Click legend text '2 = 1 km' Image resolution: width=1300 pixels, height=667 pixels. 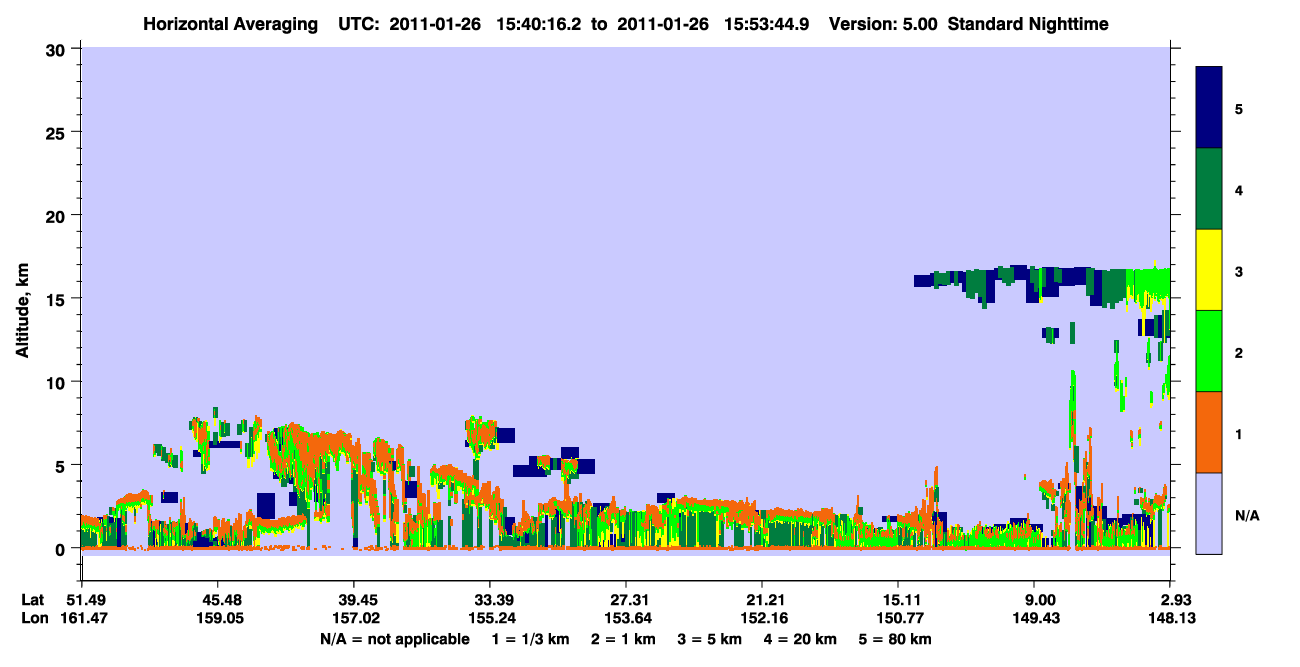click(x=622, y=639)
